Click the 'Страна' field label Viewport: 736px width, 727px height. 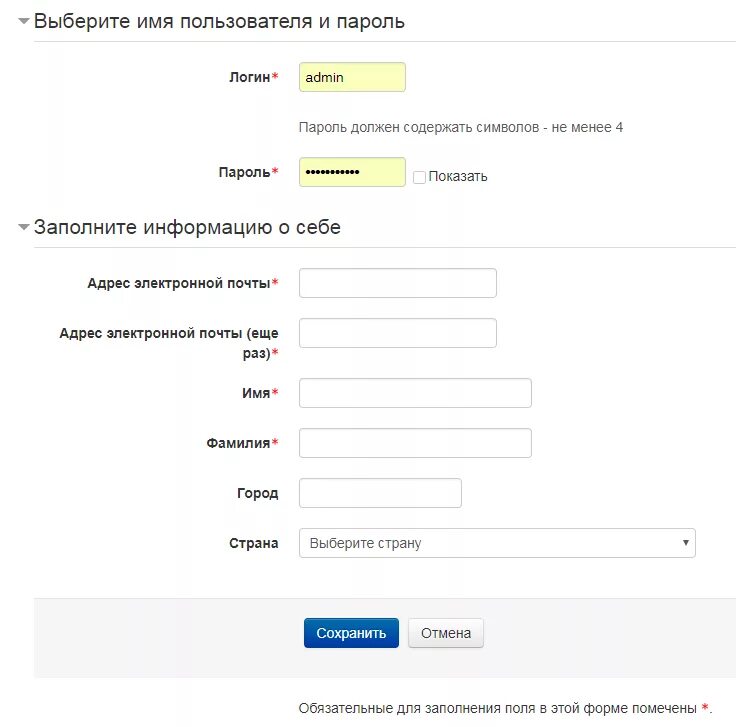click(x=253, y=543)
